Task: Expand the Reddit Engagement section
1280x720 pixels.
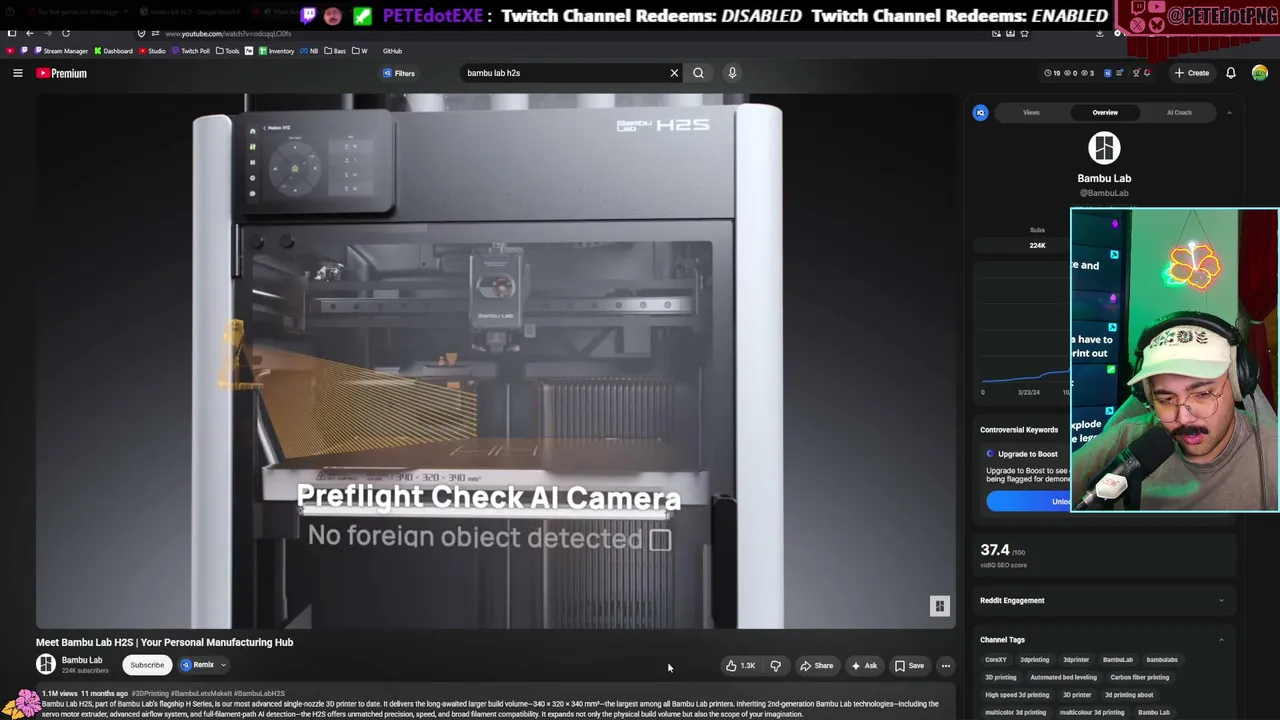Action: [x=1221, y=601]
